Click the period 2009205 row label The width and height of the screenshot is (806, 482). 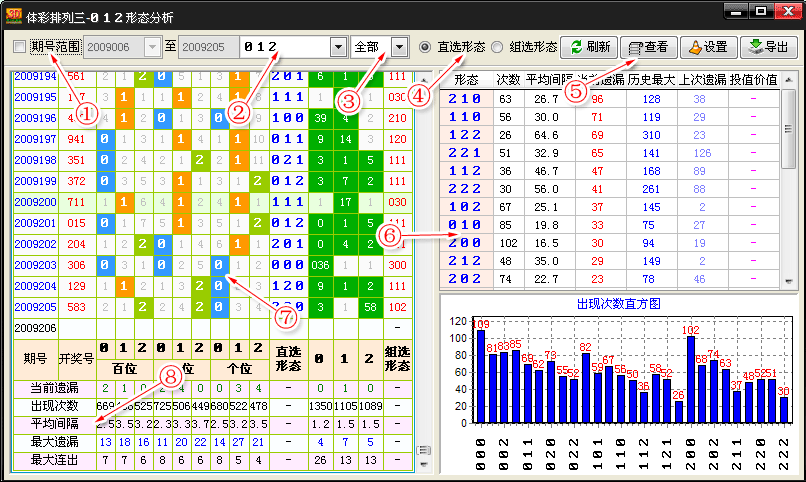35,307
